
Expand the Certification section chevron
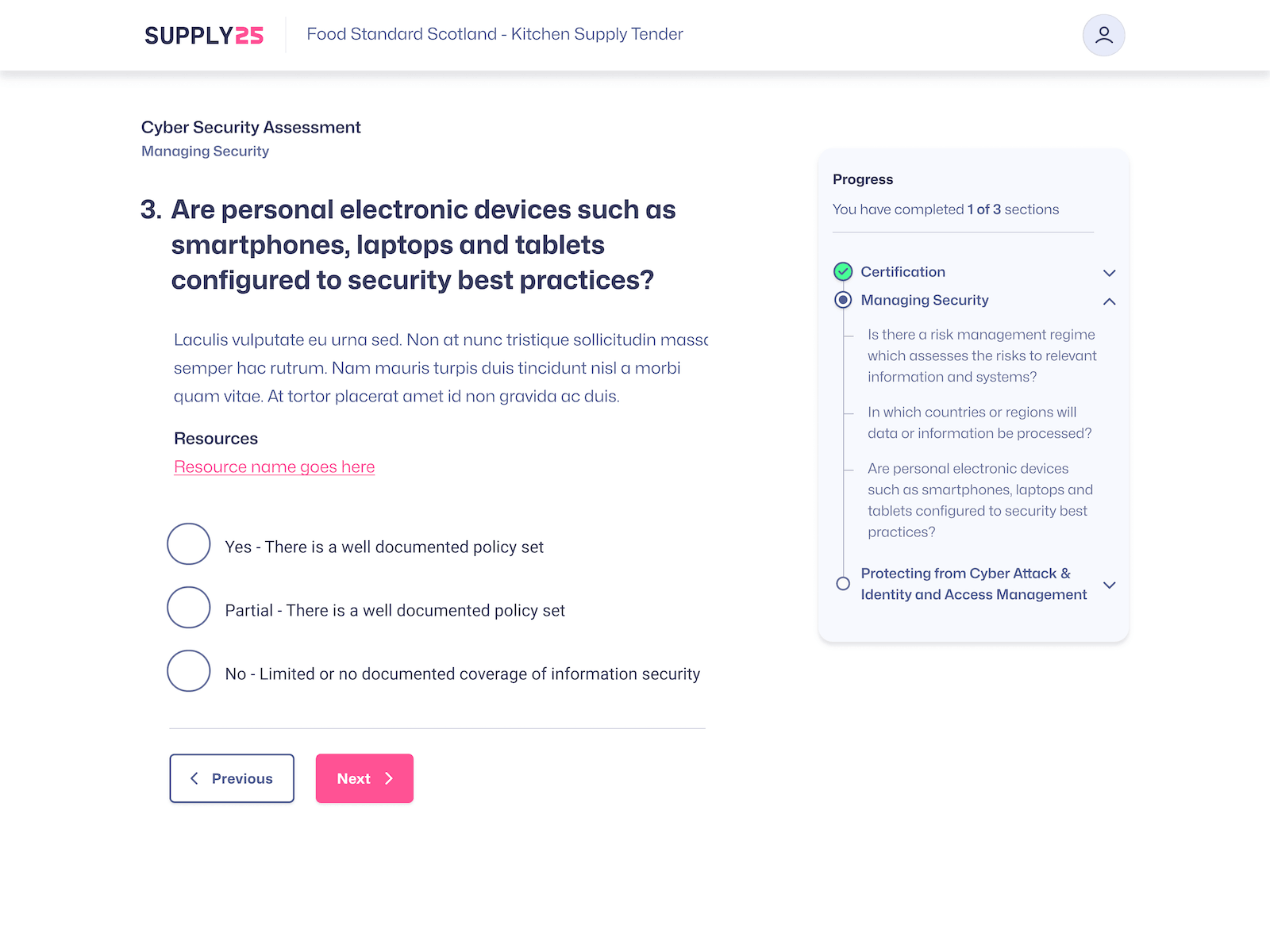[x=1110, y=273]
